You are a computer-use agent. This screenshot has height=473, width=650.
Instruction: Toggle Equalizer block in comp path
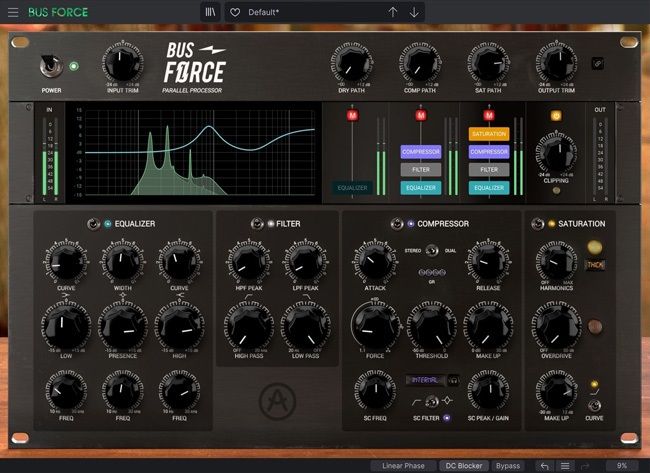pyautogui.click(x=421, y=188)
